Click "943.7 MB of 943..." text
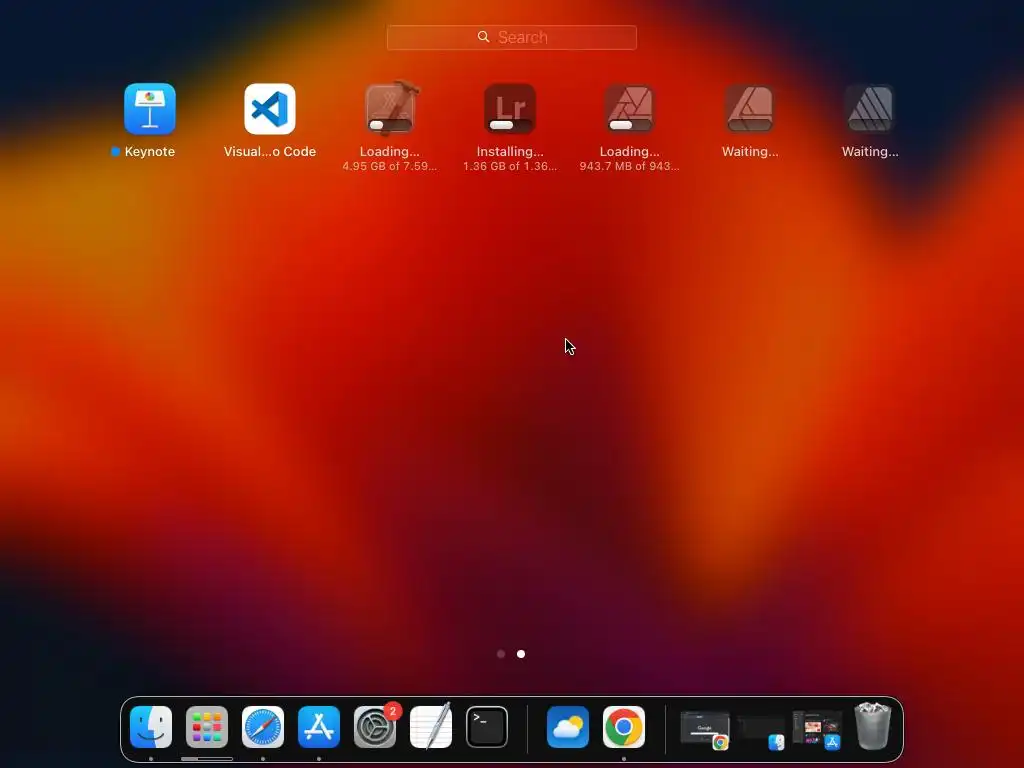 point(630,167)
